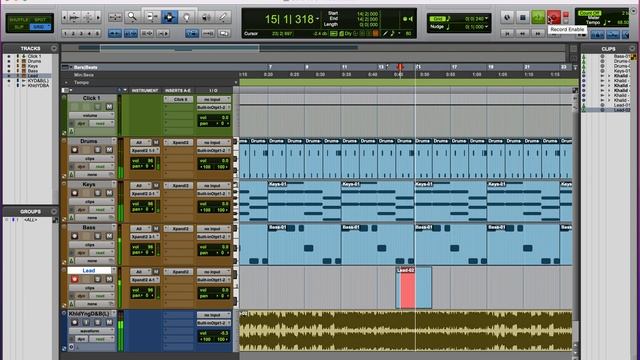Image resolution: width=640 pixels, height=360 pixels.
Task: Open Lead track output path selector
Action: pyautogui.click(x=213, y=280)
